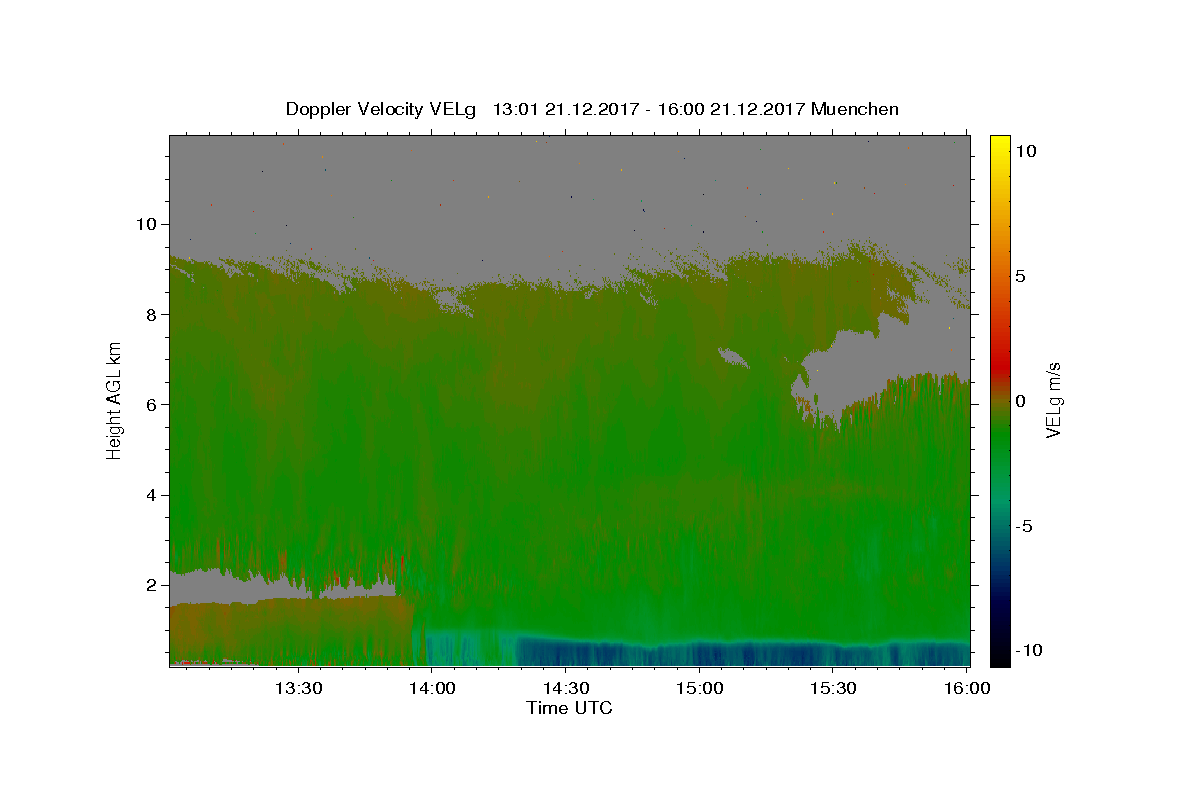Click the height axis label 6
Viewport: 1200px width, 800px height.
[x=154, y=404]
